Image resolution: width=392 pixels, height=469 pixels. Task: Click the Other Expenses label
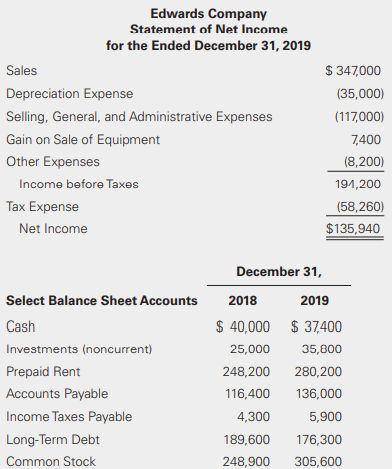coord(53,162)
